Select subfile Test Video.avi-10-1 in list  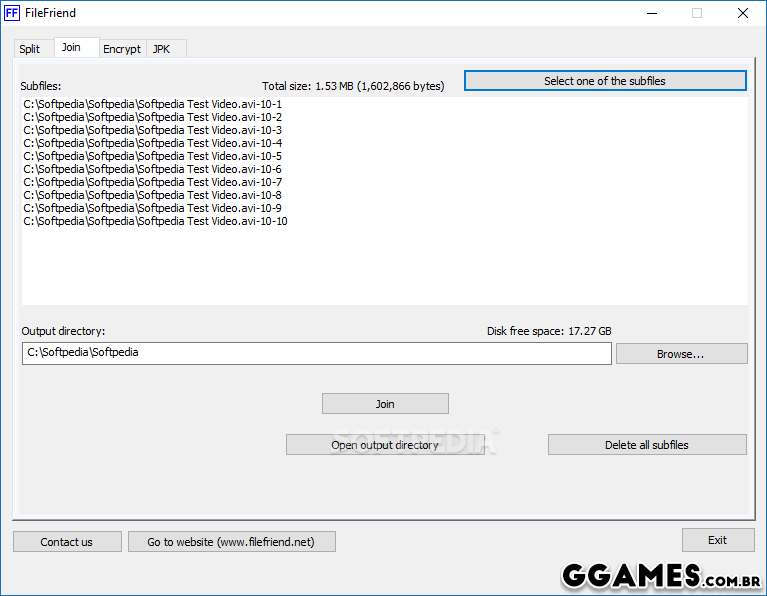point(152,104)
